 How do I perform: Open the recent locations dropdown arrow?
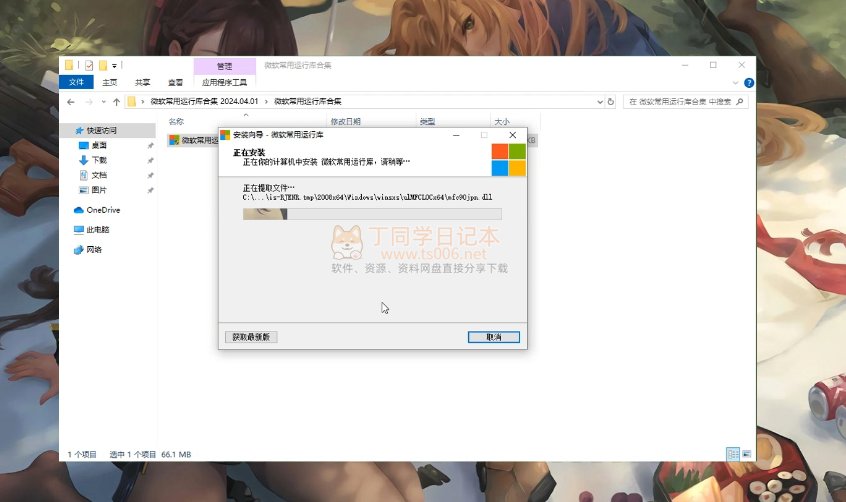point(104,101)
